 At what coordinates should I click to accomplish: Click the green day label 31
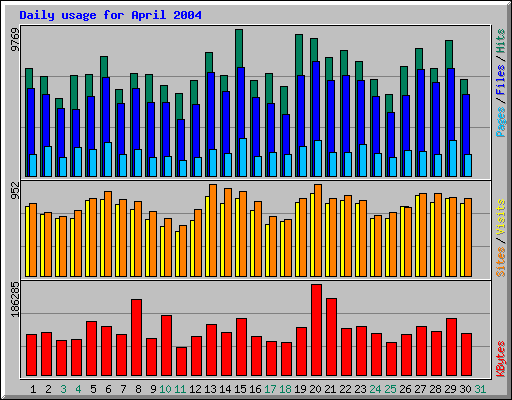coord(480,389)
